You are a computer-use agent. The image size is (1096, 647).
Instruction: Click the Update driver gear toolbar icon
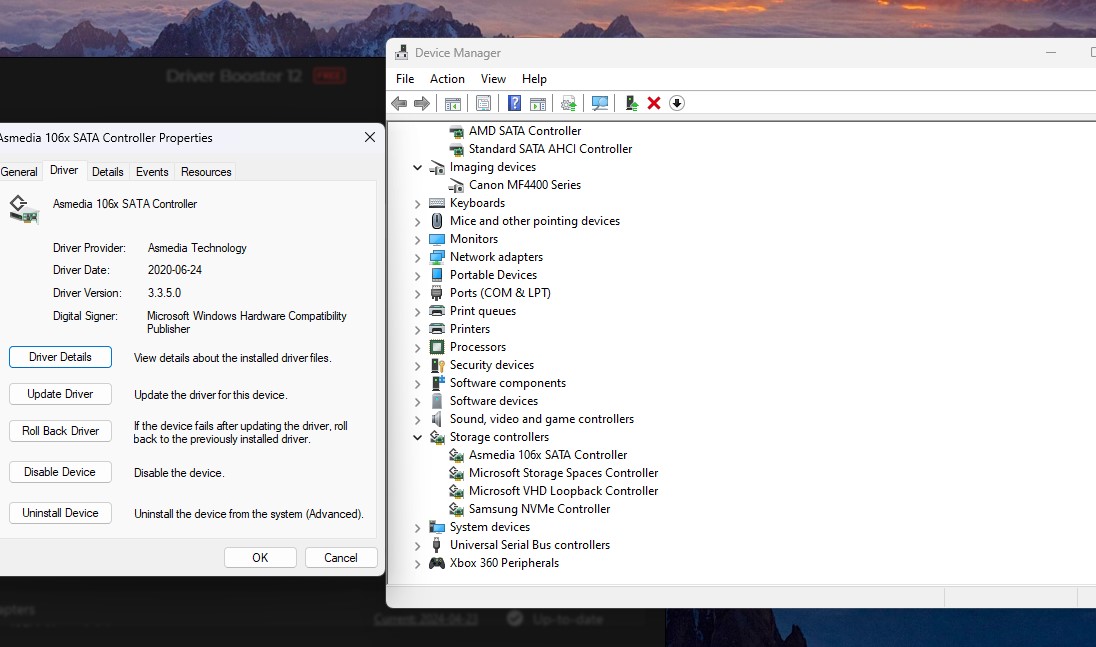[x=568, y=103]
